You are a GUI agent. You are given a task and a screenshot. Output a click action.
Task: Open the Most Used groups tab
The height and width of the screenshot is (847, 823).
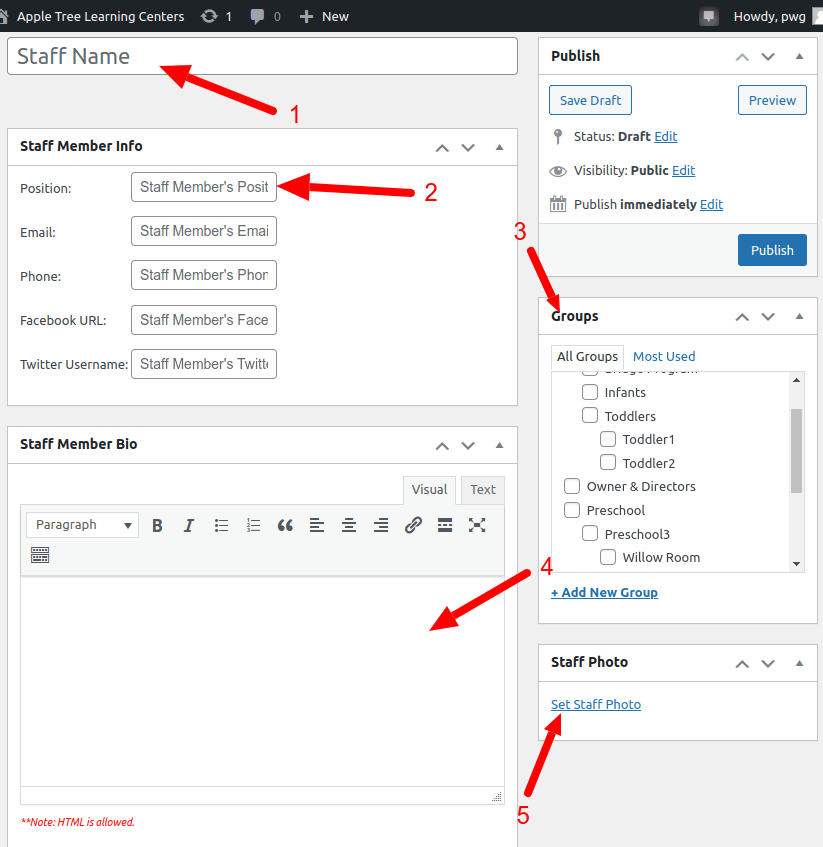click(664, 357)
